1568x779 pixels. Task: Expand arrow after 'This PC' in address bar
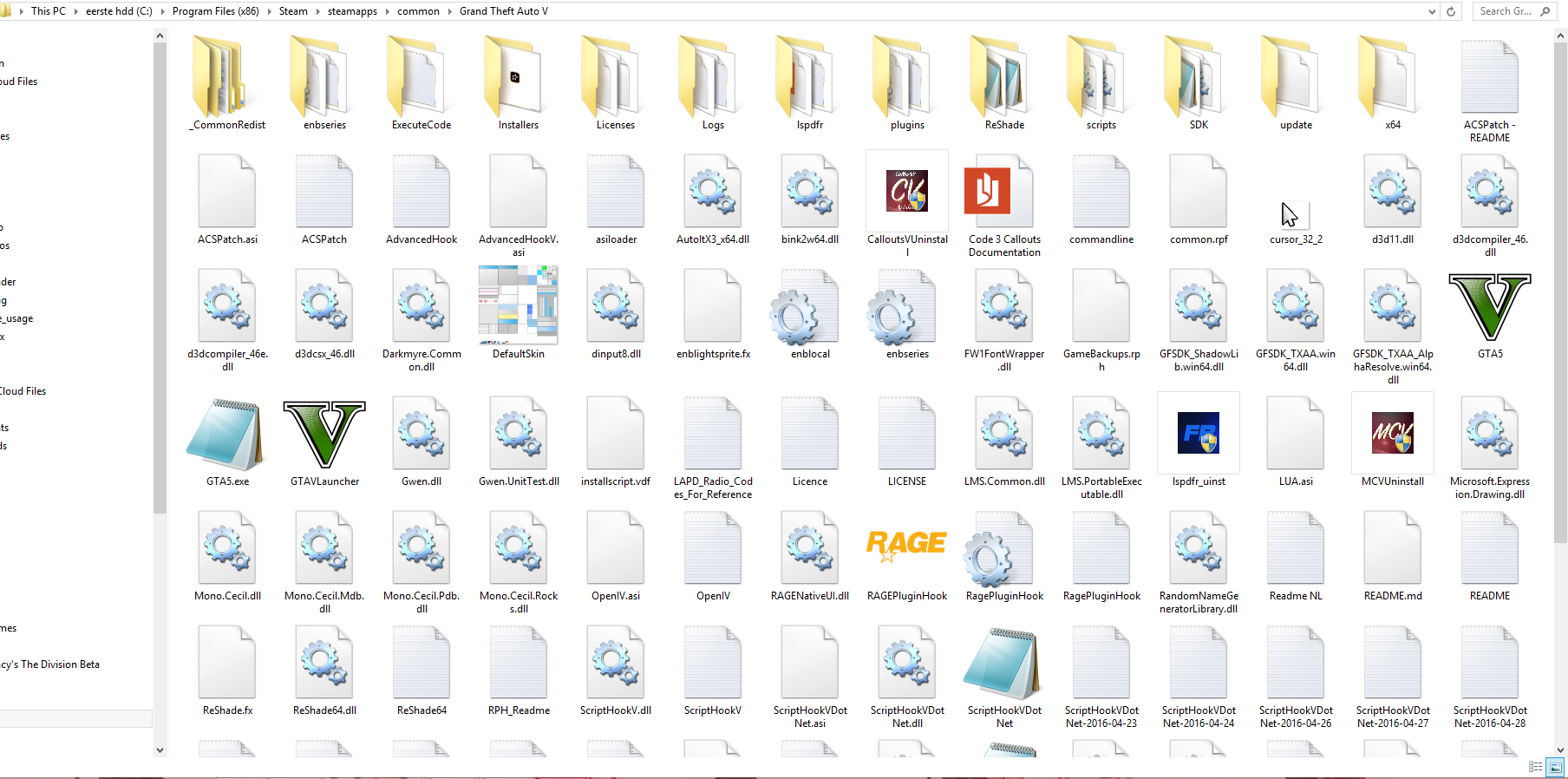(x=75, y=11)
